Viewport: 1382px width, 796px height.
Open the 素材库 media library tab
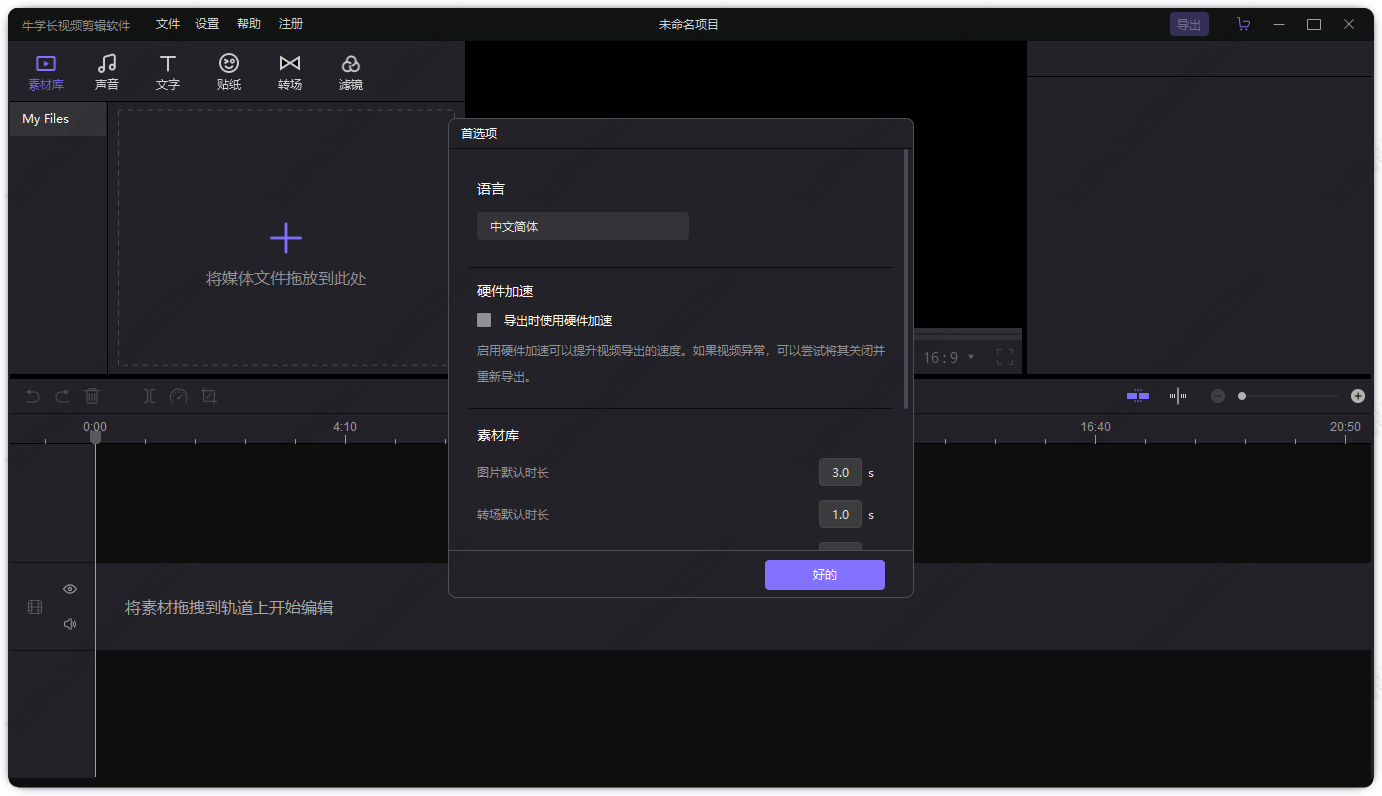(46, 72)
